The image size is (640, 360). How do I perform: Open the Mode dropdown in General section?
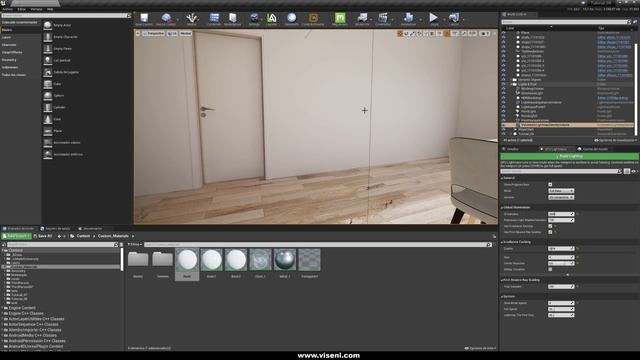(561, 191)
